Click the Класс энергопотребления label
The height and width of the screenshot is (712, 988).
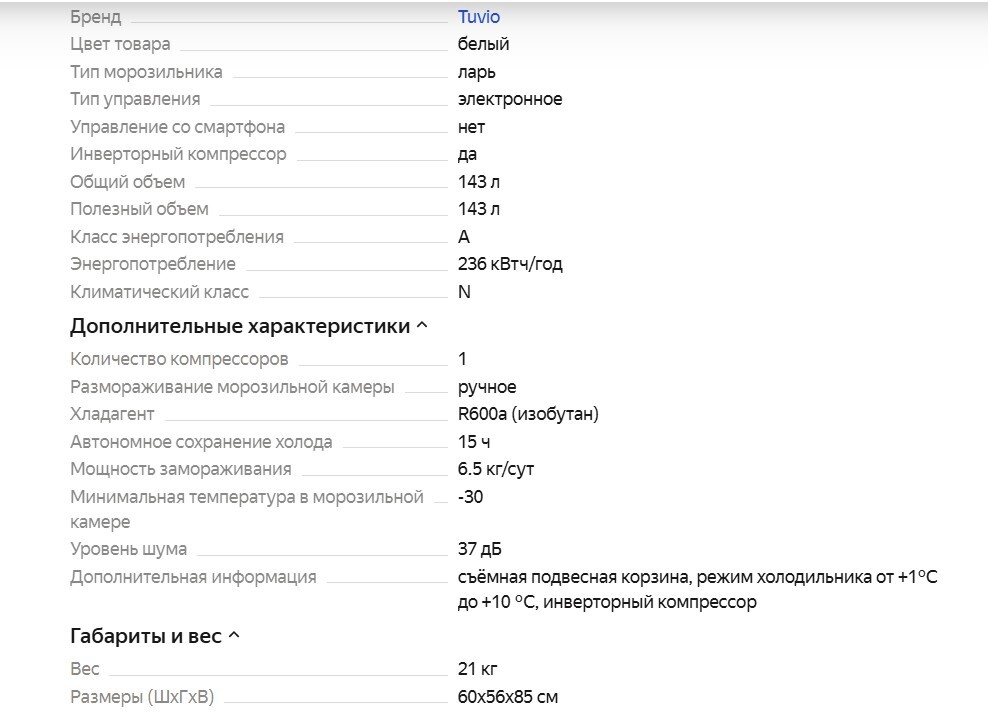(x=177, y=237)
